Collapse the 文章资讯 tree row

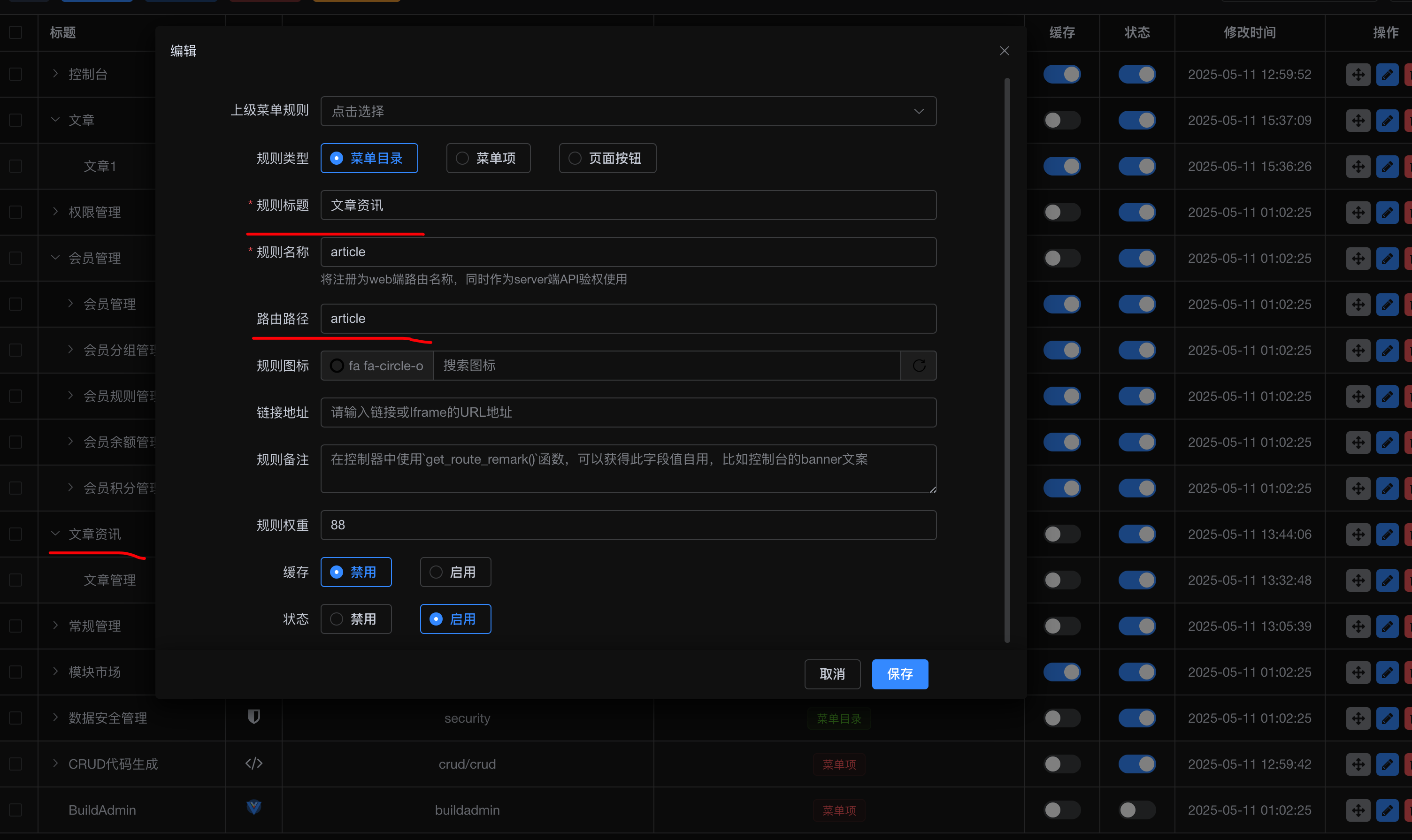(x=55, y=534)
